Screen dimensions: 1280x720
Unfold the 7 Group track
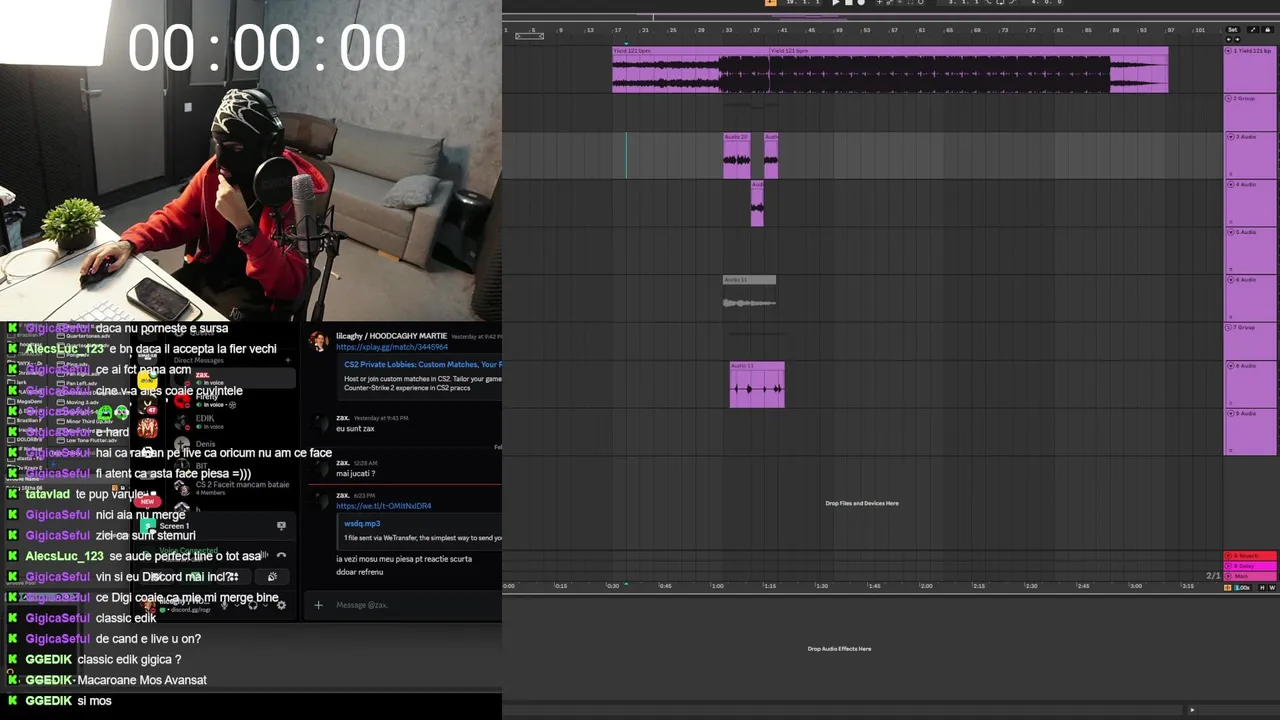1229,327
